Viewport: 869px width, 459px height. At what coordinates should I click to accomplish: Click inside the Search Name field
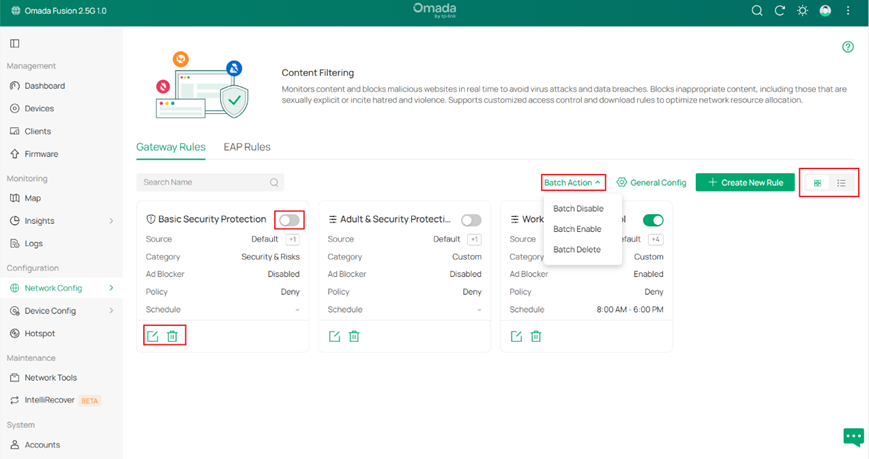210,182
